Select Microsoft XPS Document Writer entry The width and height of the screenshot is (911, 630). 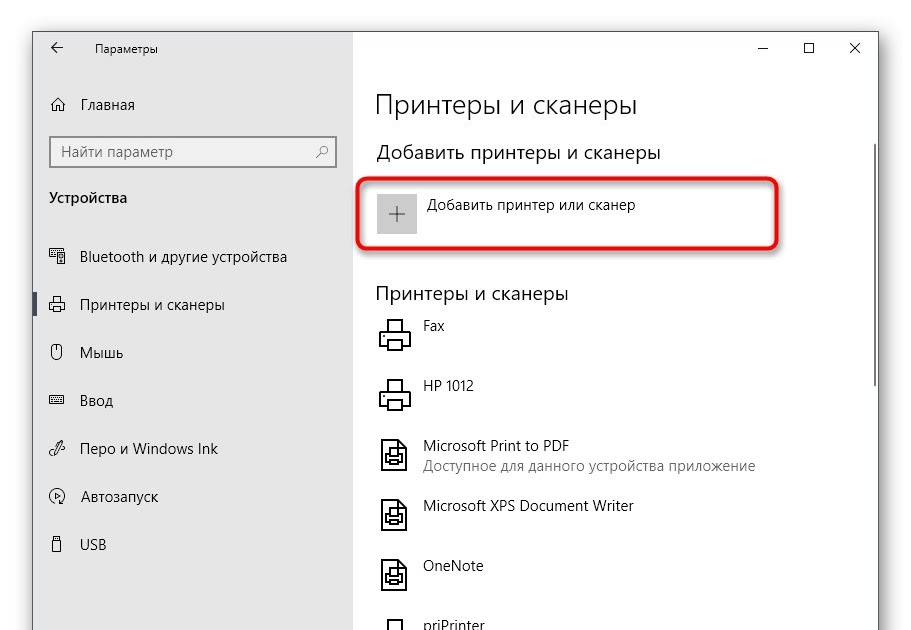(528, 506)
